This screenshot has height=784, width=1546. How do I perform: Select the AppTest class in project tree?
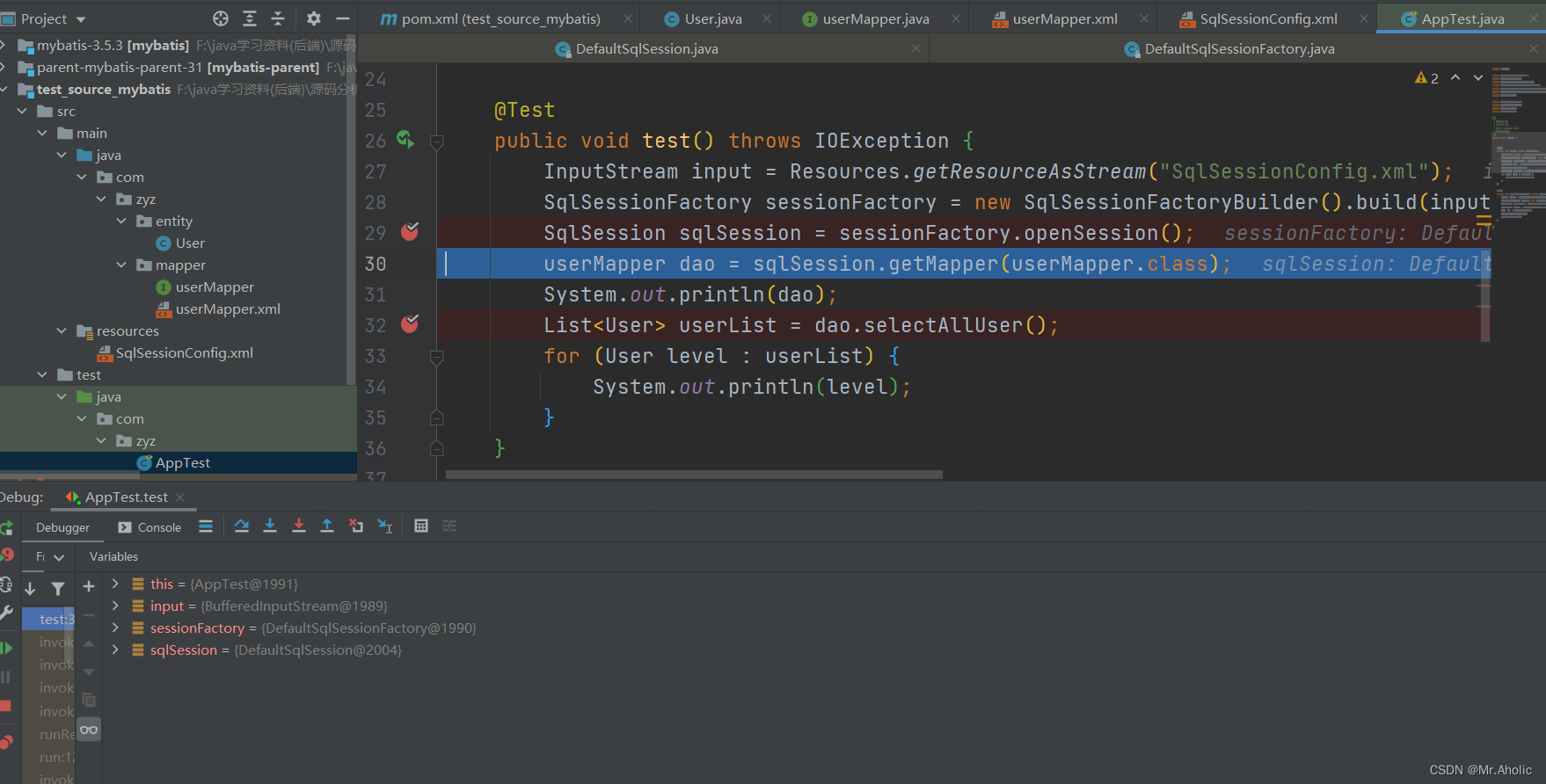[174, 463]
